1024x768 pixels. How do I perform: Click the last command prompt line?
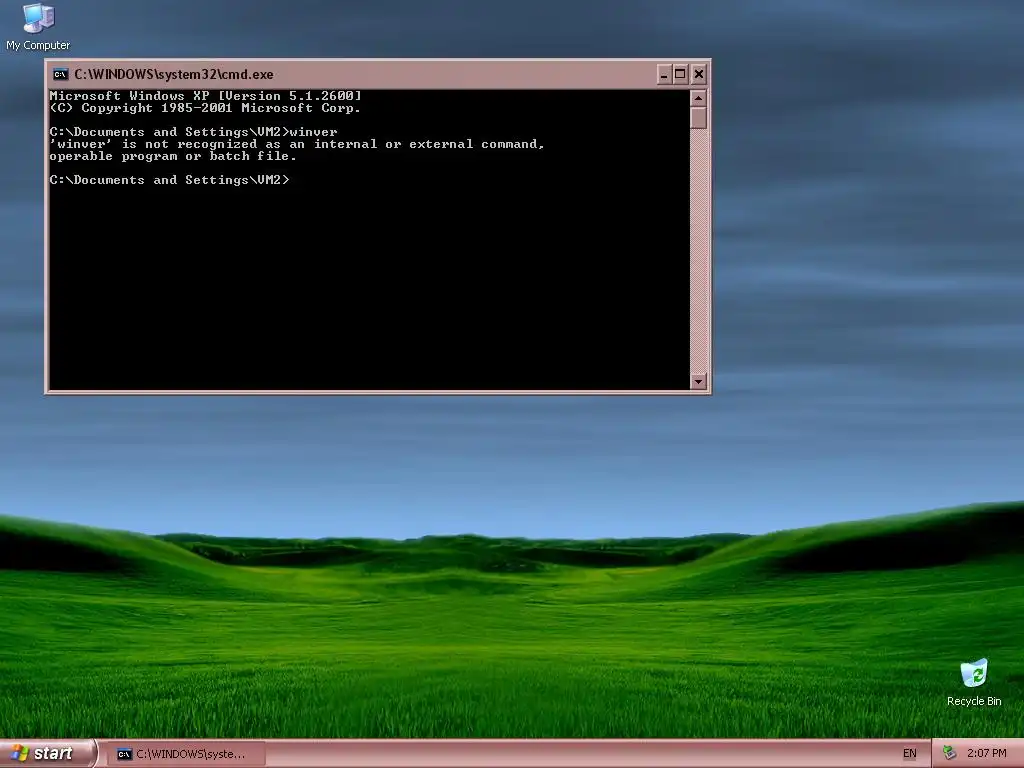(169, 180)
